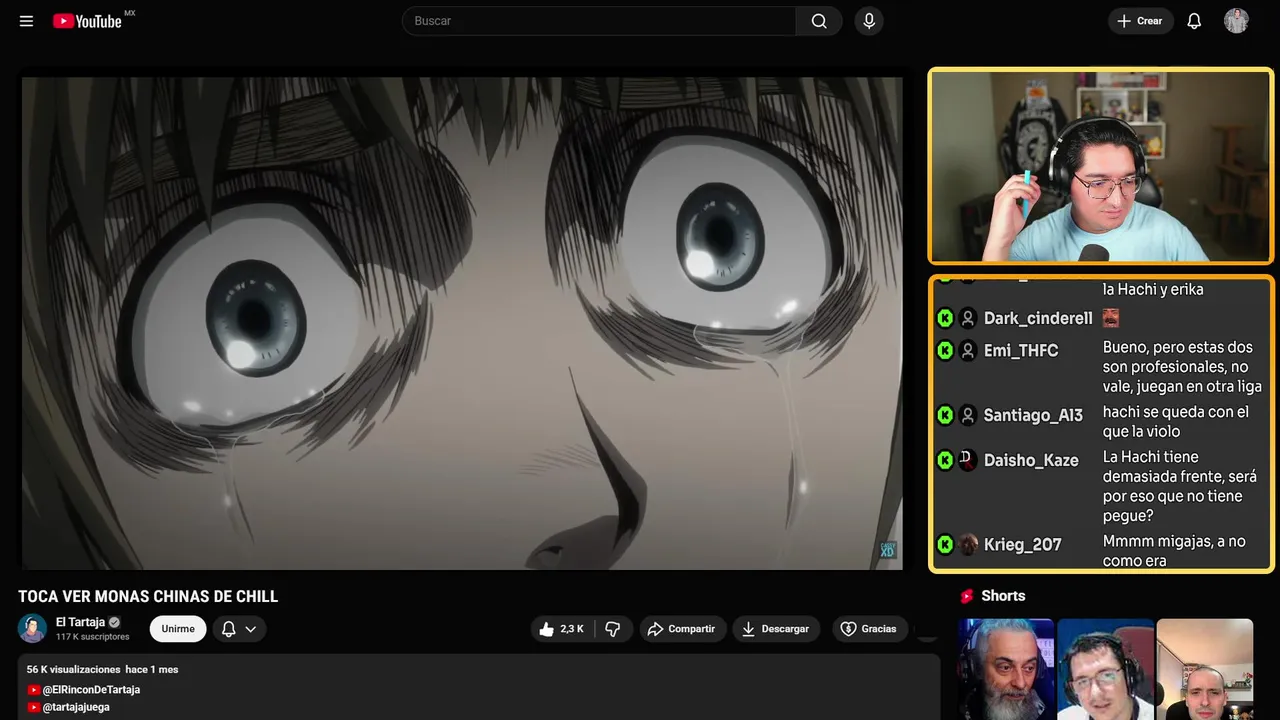Open the El Tartaja channel name
The width and height of the screenshot is (1280, 720).
click(x=80, y=622)
